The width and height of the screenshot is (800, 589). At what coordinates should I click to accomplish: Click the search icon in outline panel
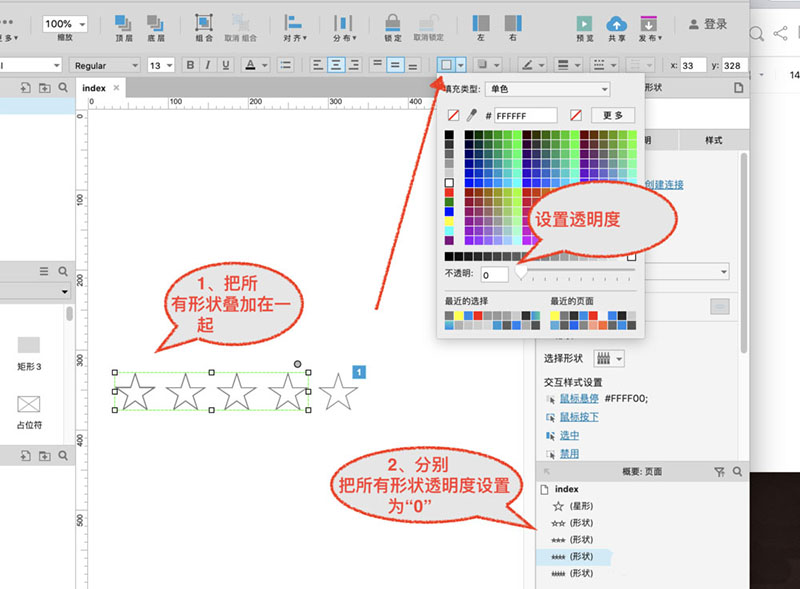(738, 472)
